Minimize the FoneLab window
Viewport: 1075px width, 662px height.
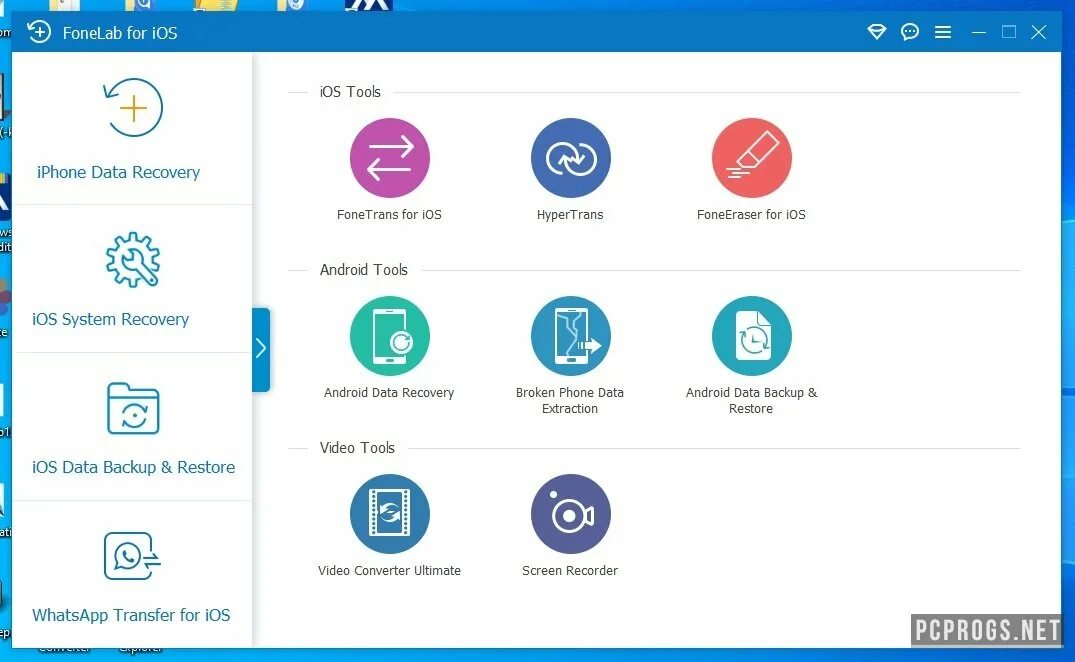point(979,32)
